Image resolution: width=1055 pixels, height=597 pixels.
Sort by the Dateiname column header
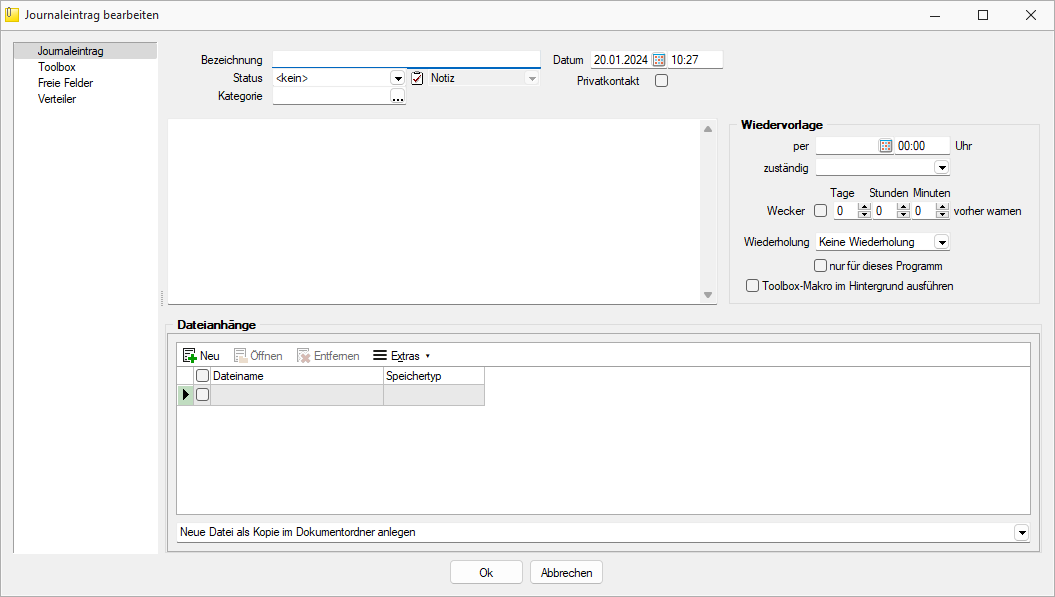tap(297, 376)
